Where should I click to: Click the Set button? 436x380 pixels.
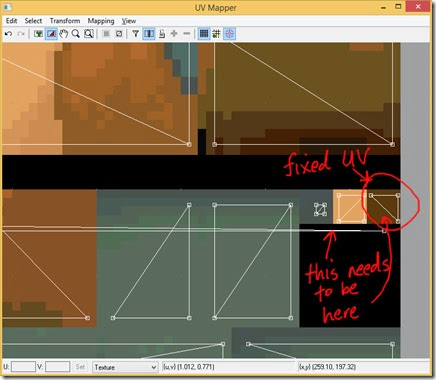(80, 367)
